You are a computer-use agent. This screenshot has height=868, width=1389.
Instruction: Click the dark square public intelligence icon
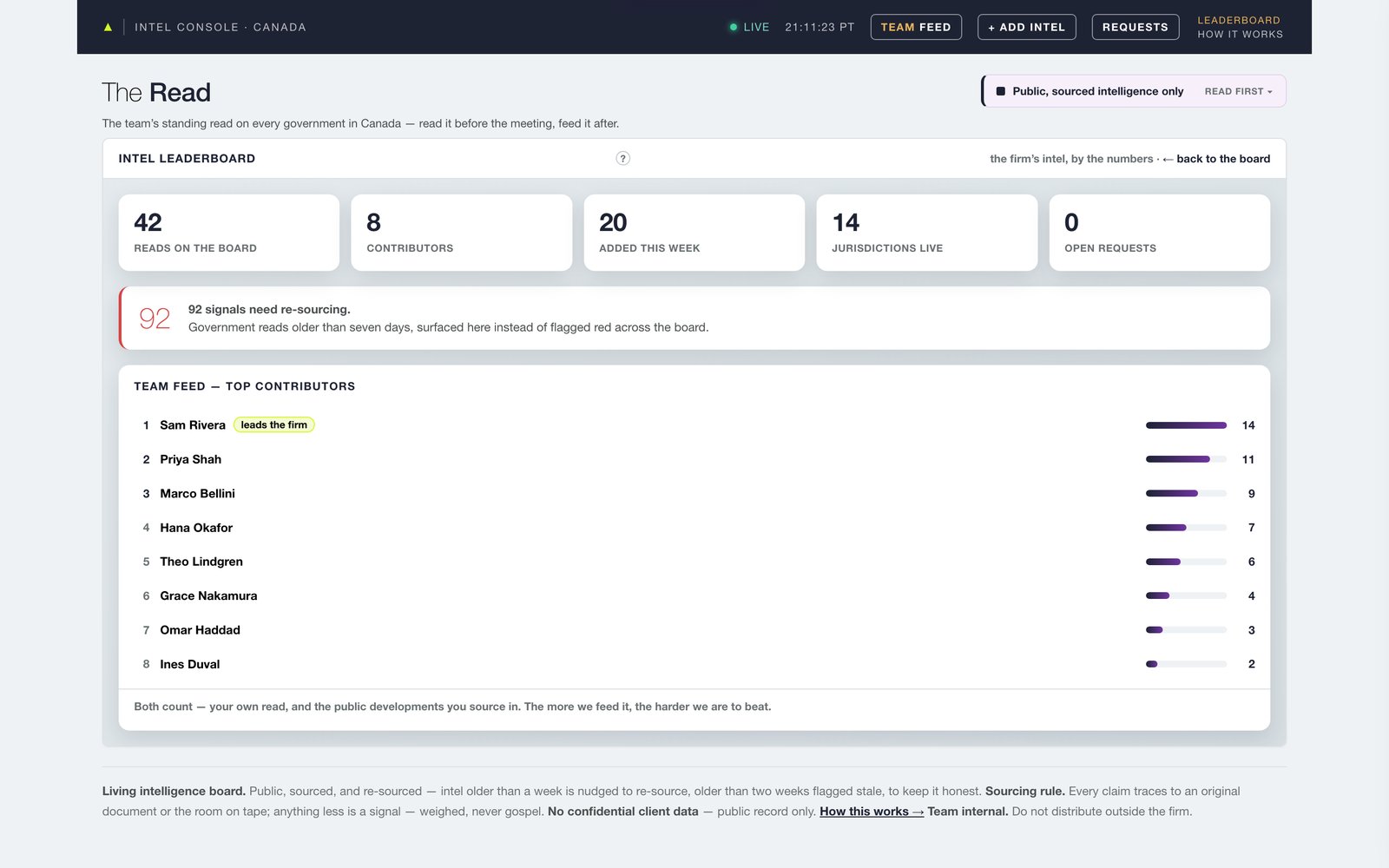pyautogui.click(x=1000, y=91)
